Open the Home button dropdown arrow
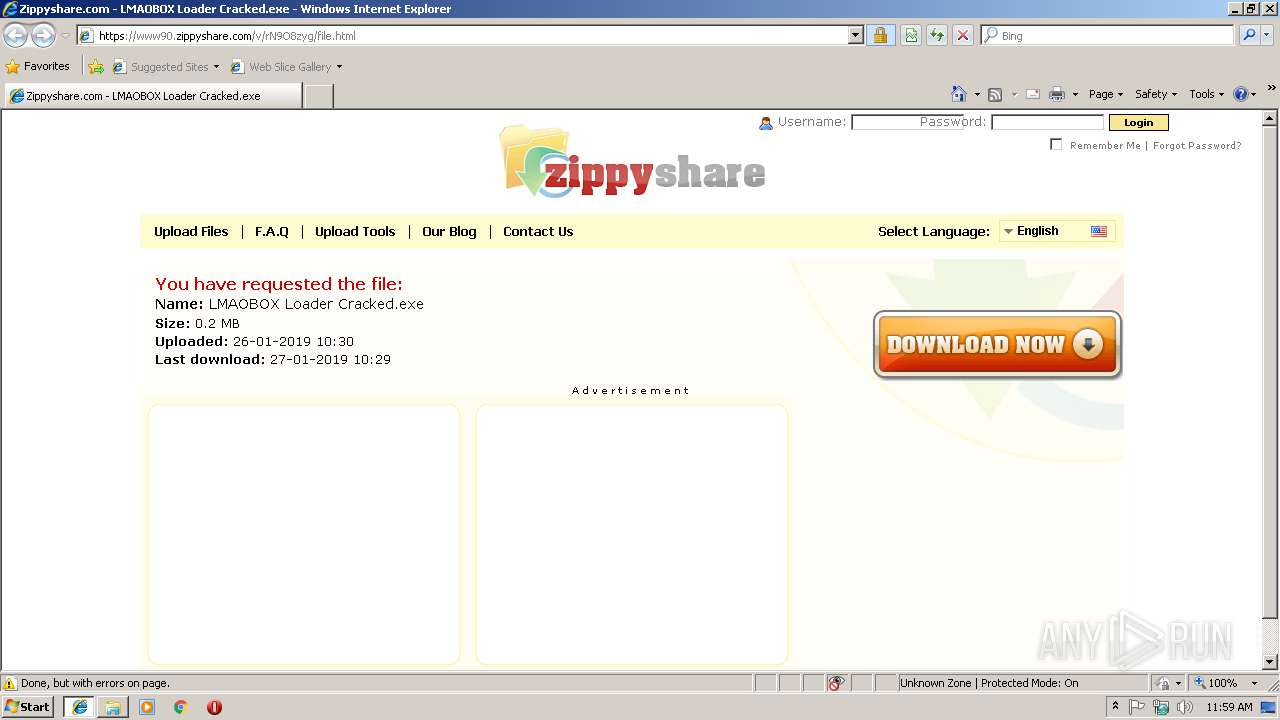The height and width of the screenshot is (720, 1280). pos(977,94)
